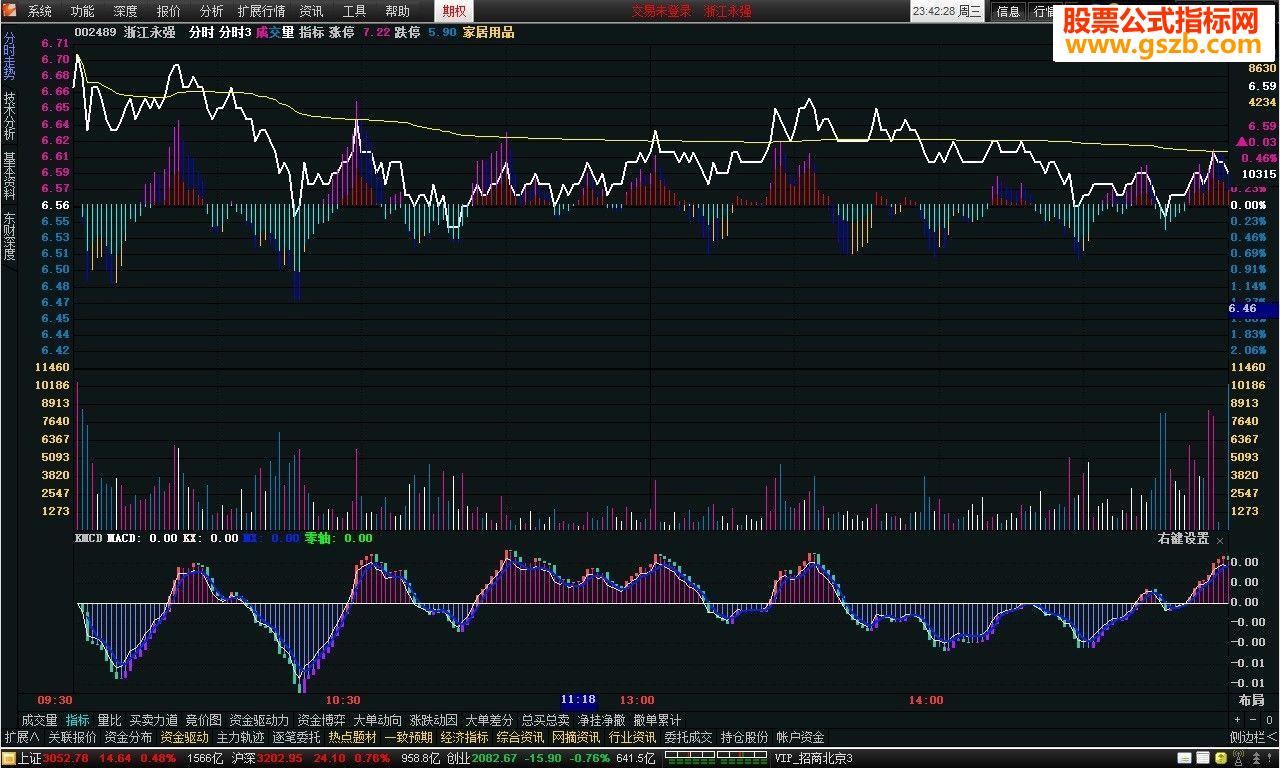Click the 上证 index in status bar
The height and width of the screenshot is (768, 1280).
(x=29, y=759)
